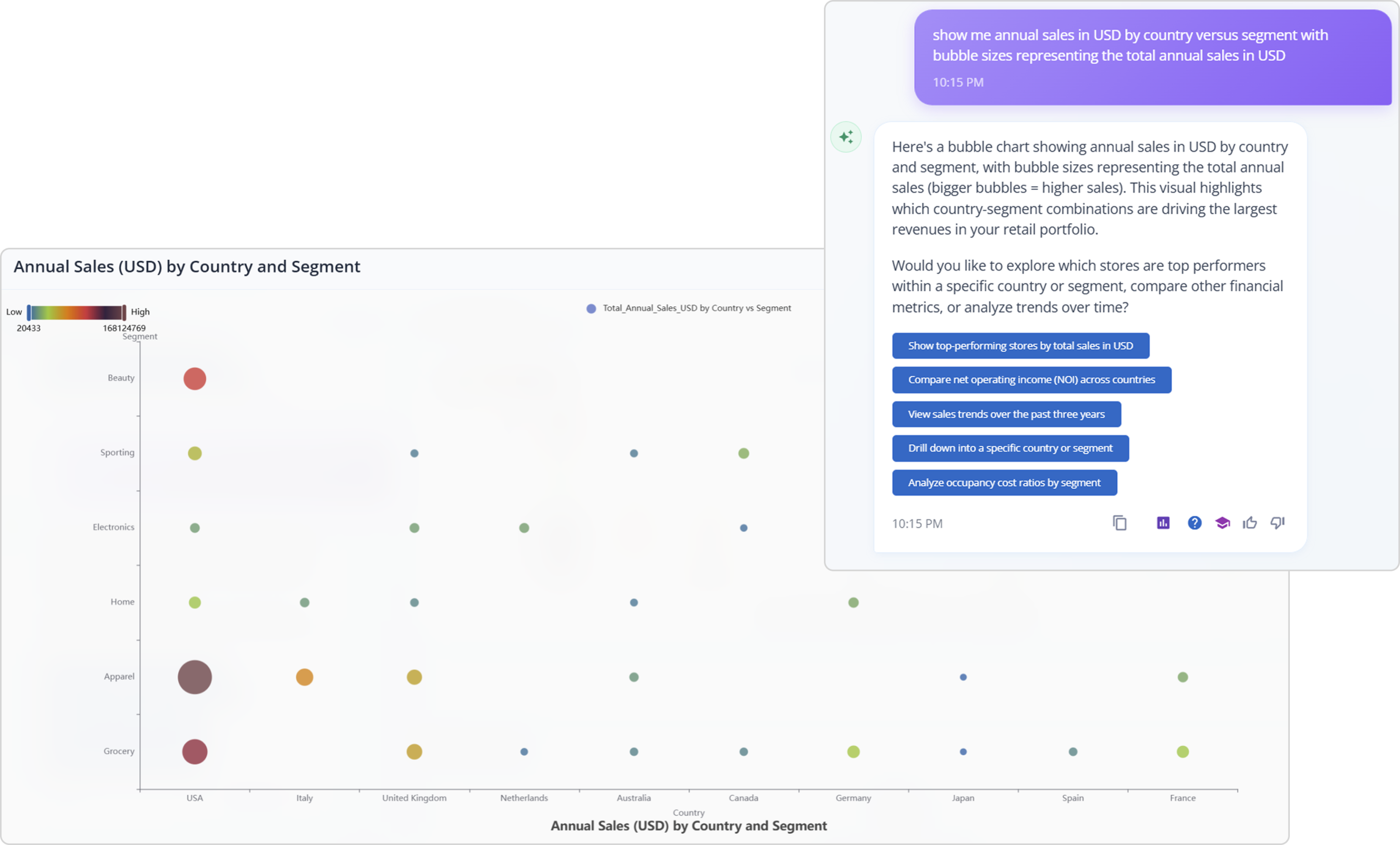
Task: Click Compare net operating income across countries
Action: pos(1031,380)
